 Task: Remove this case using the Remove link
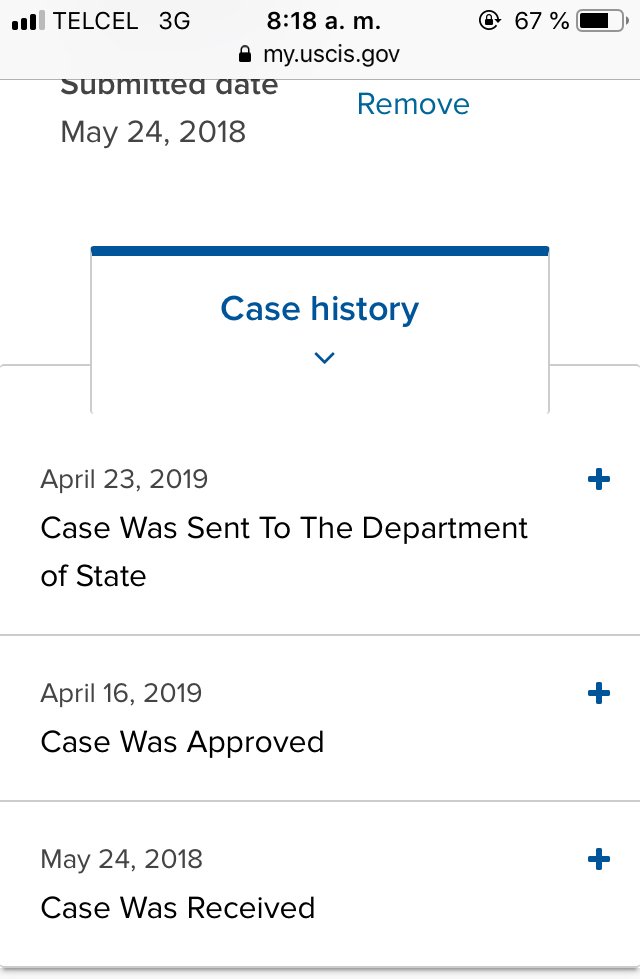coord(413,104)
